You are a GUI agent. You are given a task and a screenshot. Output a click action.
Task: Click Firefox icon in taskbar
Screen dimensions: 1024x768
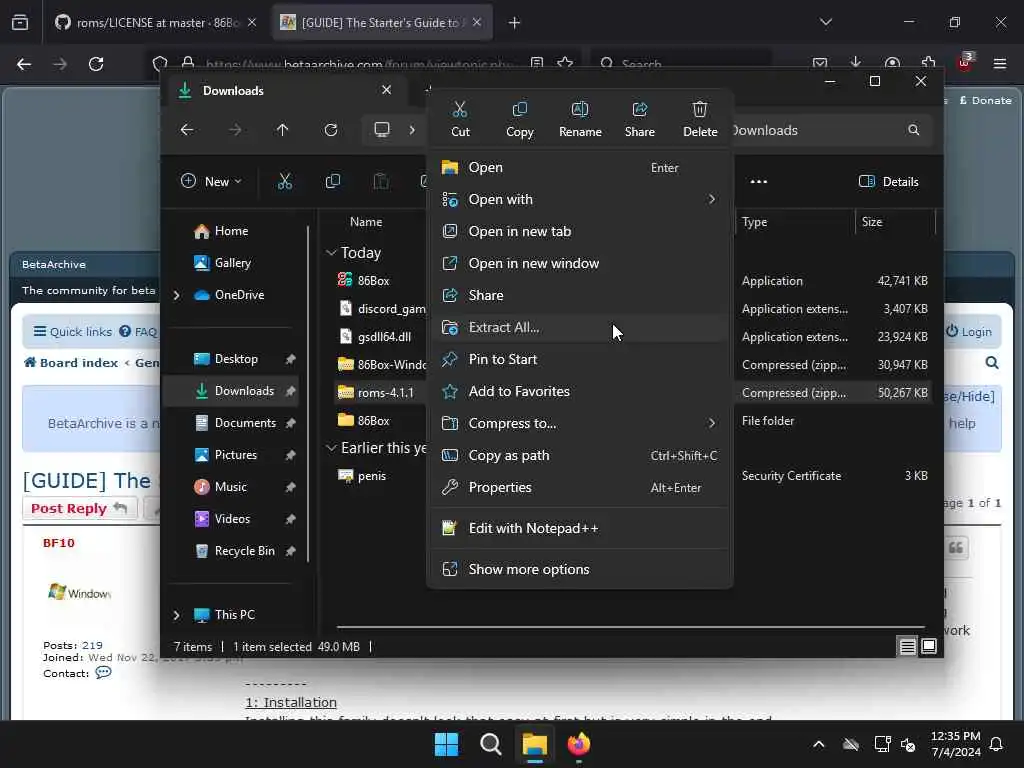(579, 744)
